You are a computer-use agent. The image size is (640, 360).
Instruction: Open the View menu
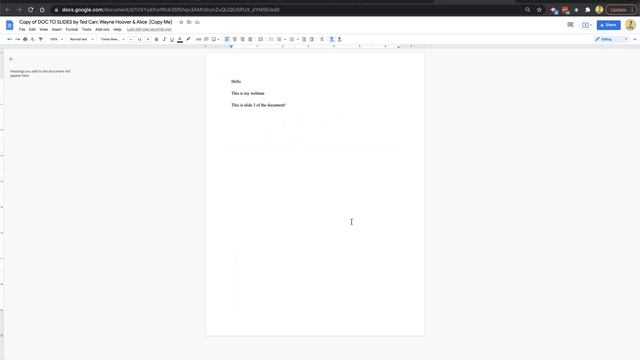click(44, 29)
